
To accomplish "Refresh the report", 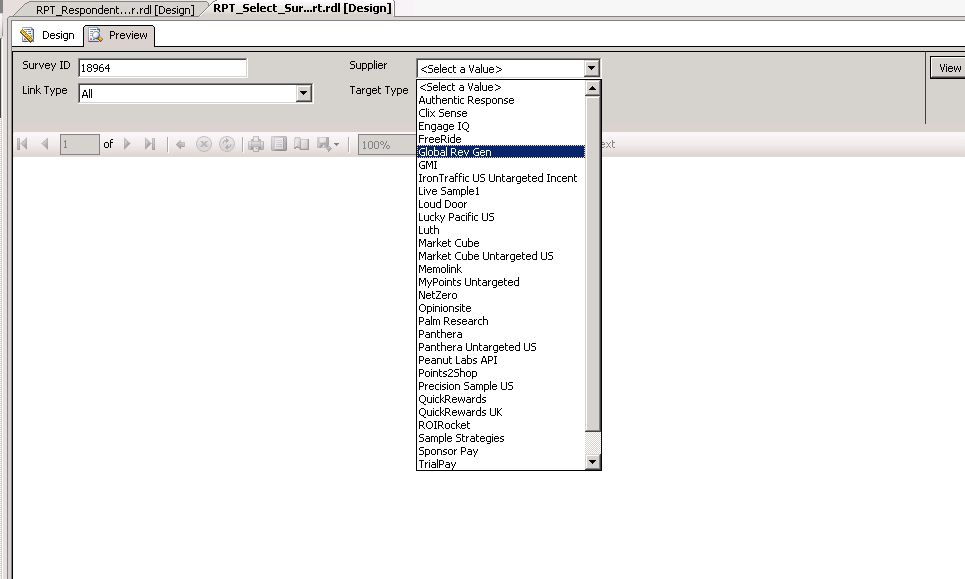I will (226, 144).
